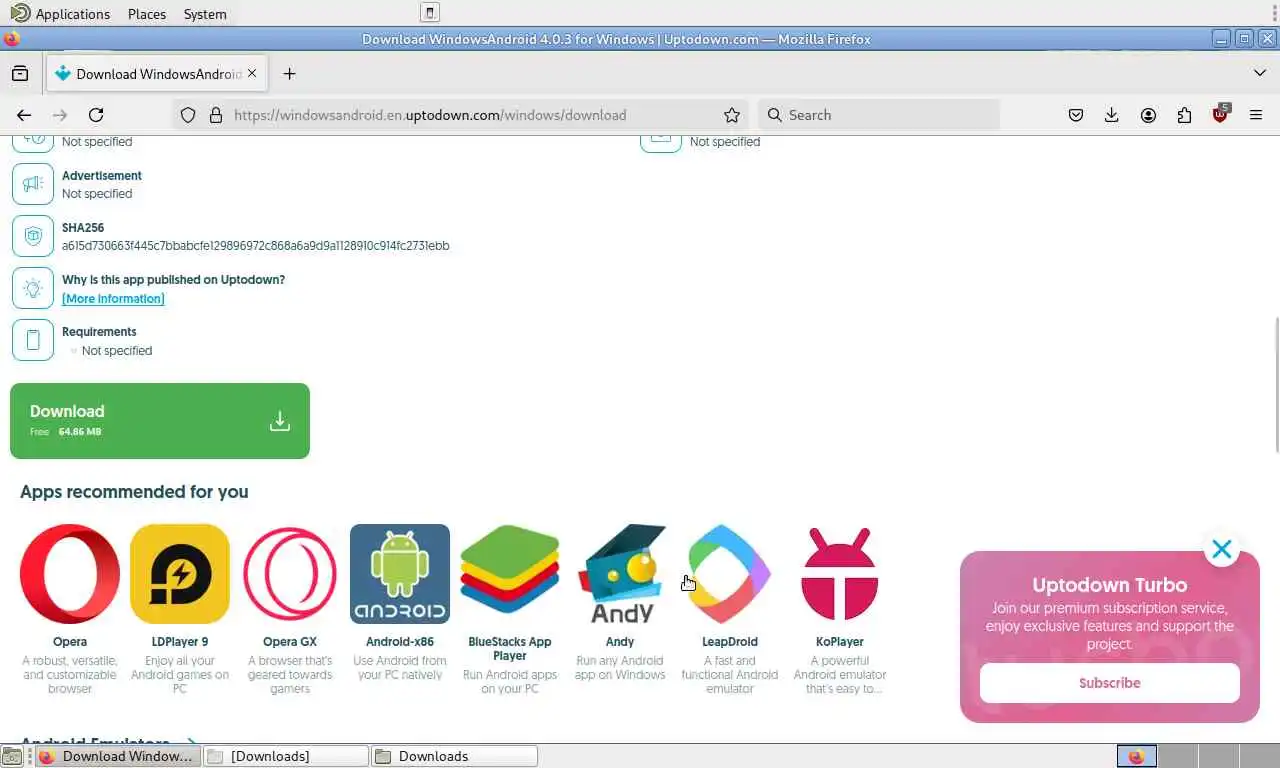
Task: Open the System menu
Action: [205, 14]
